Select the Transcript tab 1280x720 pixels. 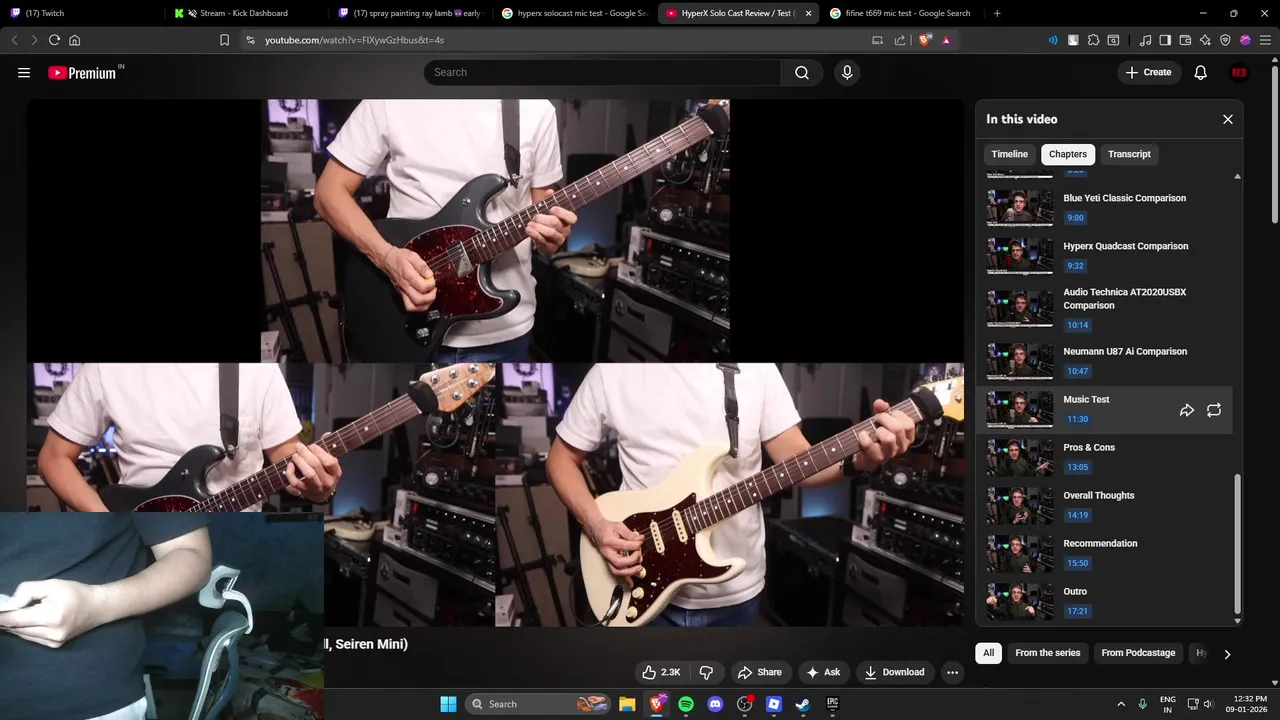pyautogui.click(x=1129, y=154)
